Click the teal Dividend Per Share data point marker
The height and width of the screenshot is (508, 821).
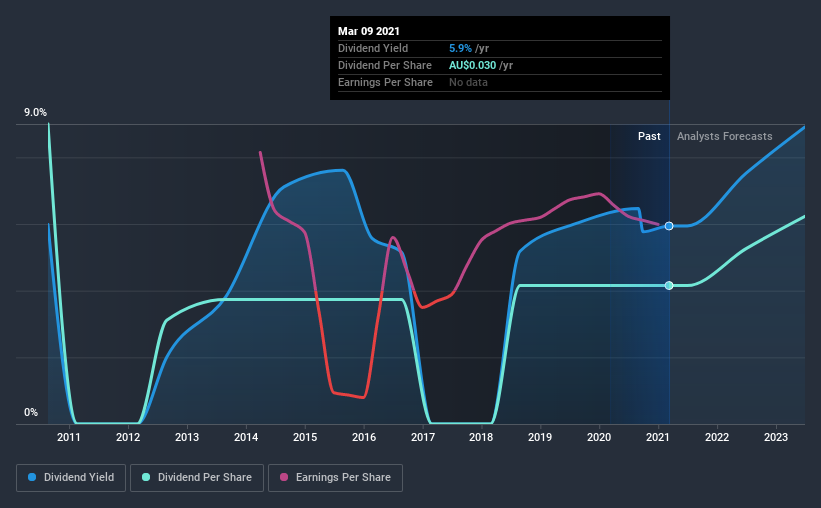[669, 285]
